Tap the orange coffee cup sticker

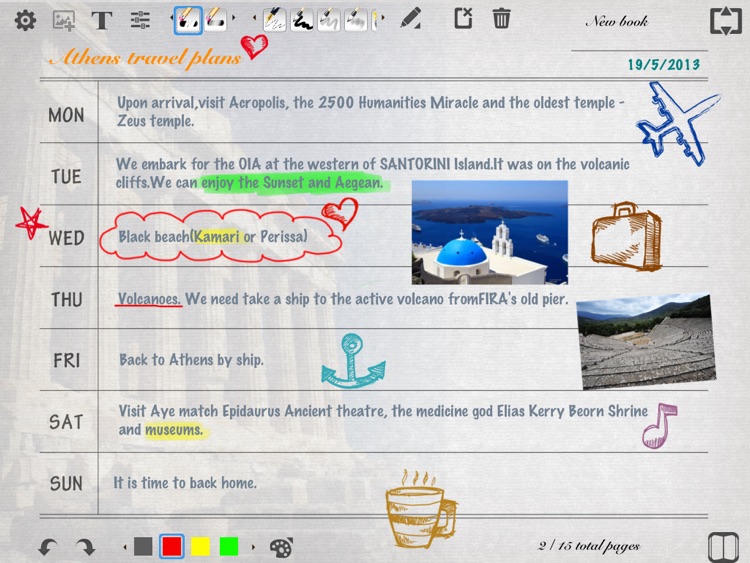tap(421, 508)
